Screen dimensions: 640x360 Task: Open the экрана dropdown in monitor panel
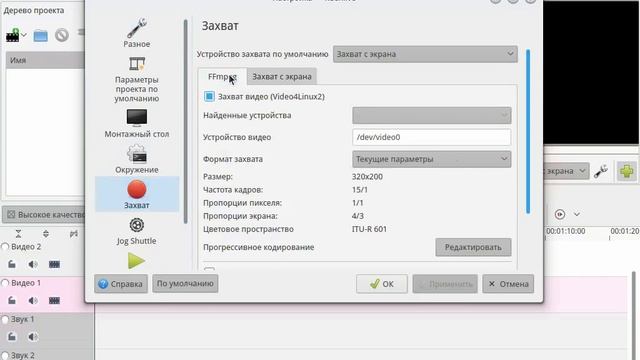pyautogui.click(x=566, y=171)
